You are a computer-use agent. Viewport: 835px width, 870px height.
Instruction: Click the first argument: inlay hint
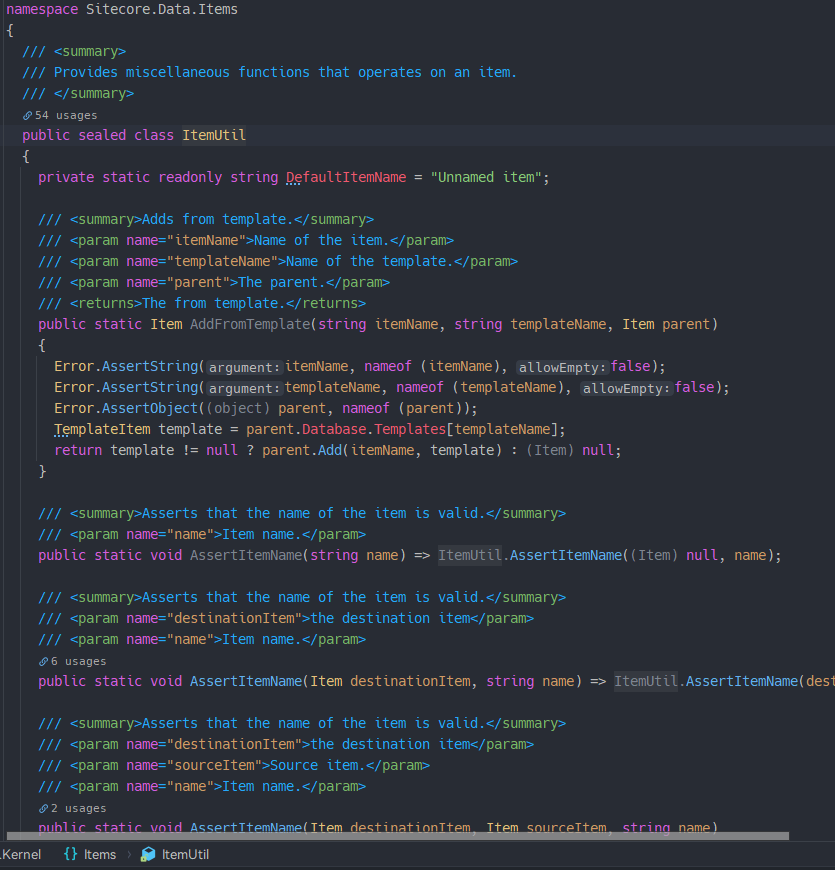coord(245,367)
